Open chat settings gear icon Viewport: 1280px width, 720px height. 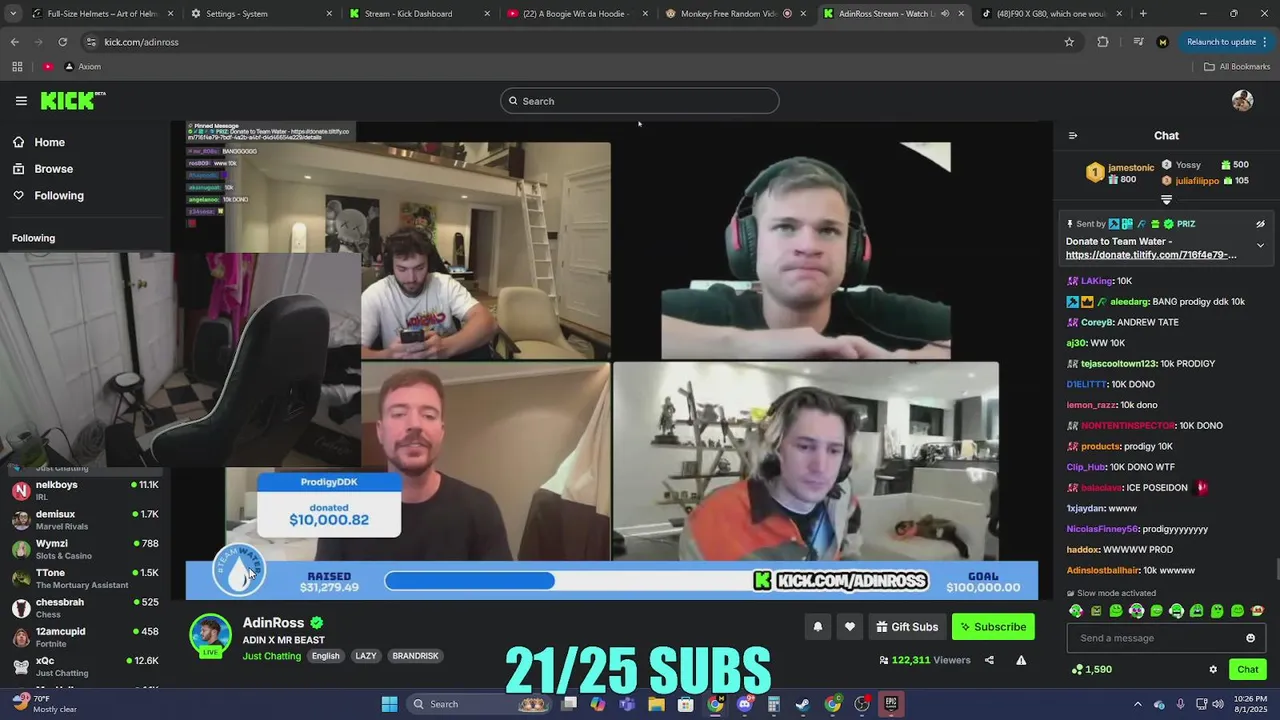(x=1213, y=670)
